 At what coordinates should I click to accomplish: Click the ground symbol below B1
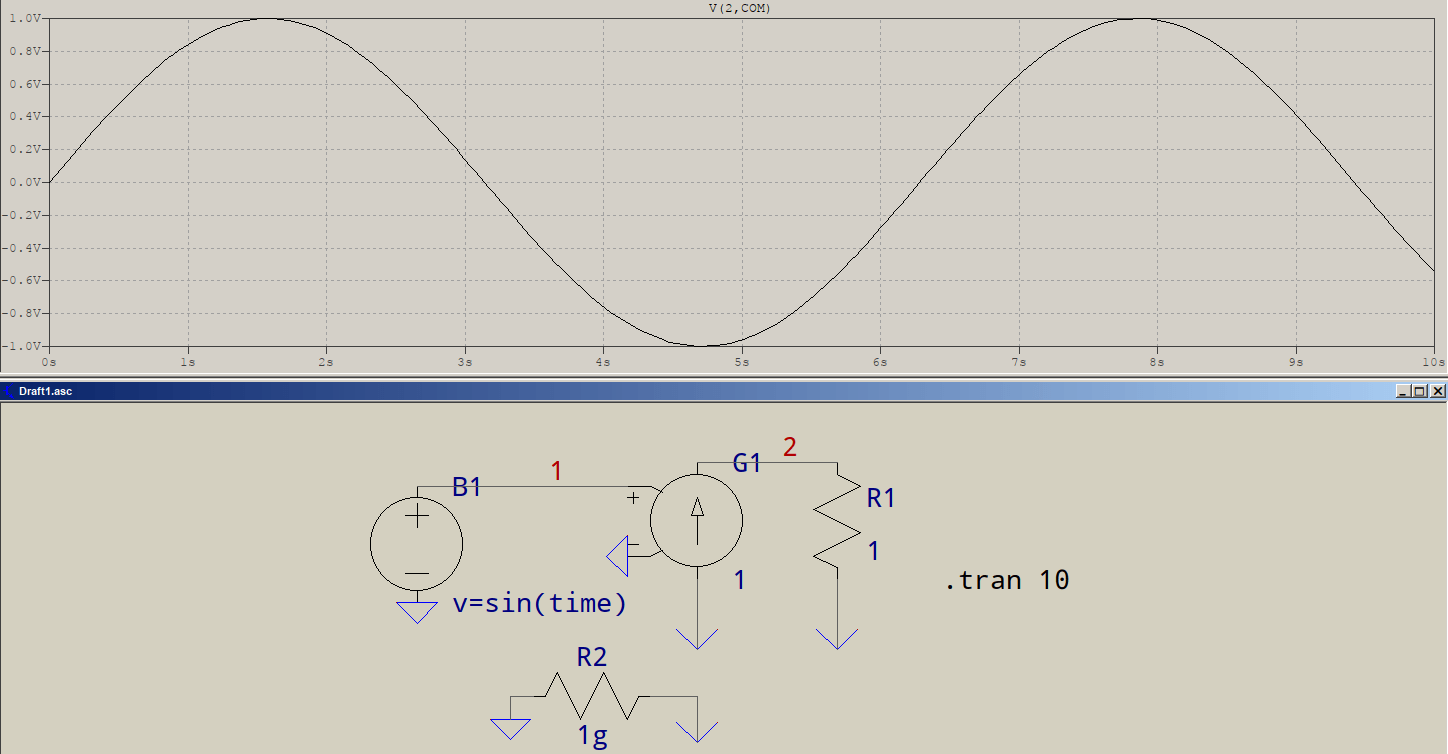(x=417, y=612)
